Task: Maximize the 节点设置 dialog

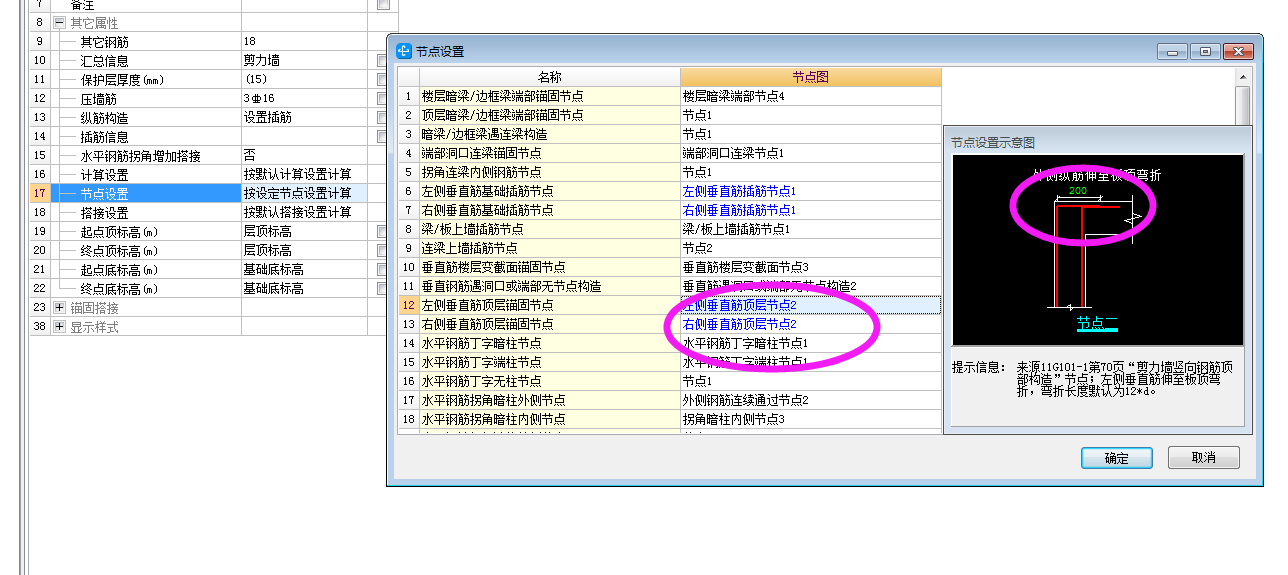Action: [x=1205, y=51]
